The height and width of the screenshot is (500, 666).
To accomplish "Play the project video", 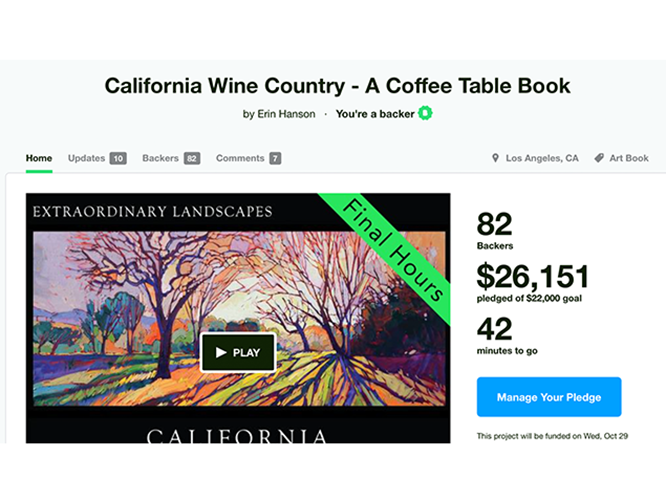I will [x=238, y=352].
